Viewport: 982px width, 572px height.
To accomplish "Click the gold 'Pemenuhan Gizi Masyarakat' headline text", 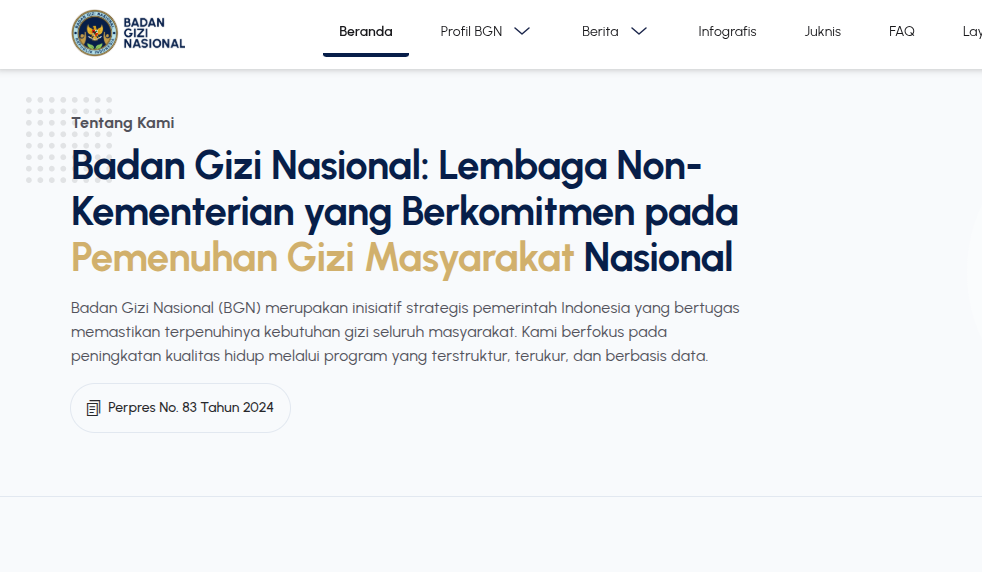I will click(x=322, y=258).
